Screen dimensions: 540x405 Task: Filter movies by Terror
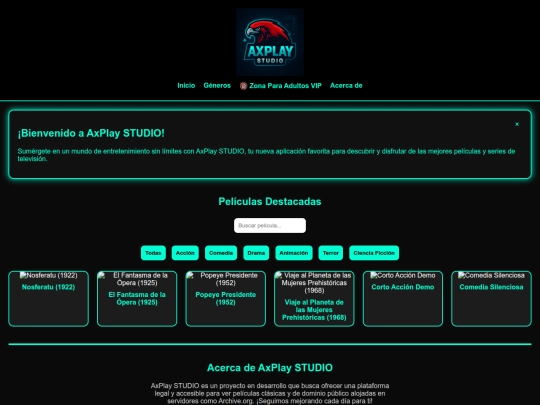[331, 253]
